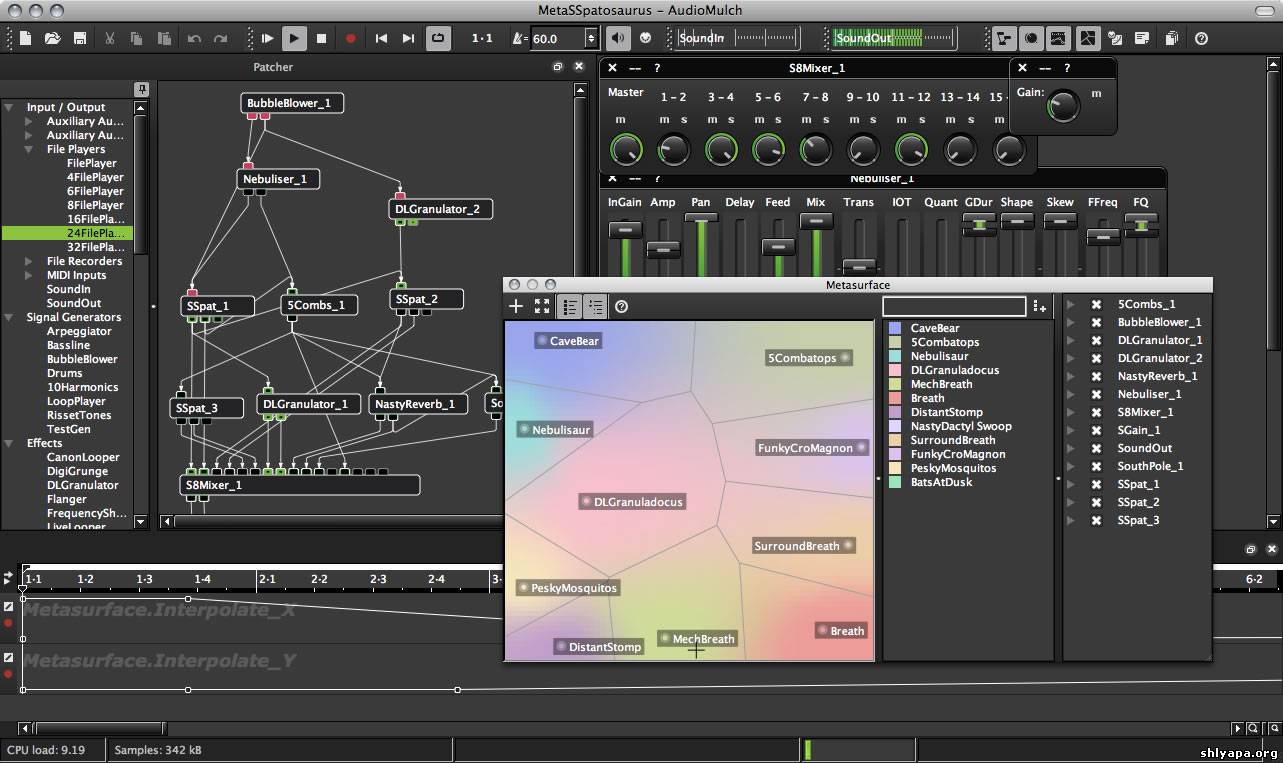Viewport: 1283px width, 763px height.
Task: Select the DistantStomp preset in snapshot list
Action: coord(946,412)
